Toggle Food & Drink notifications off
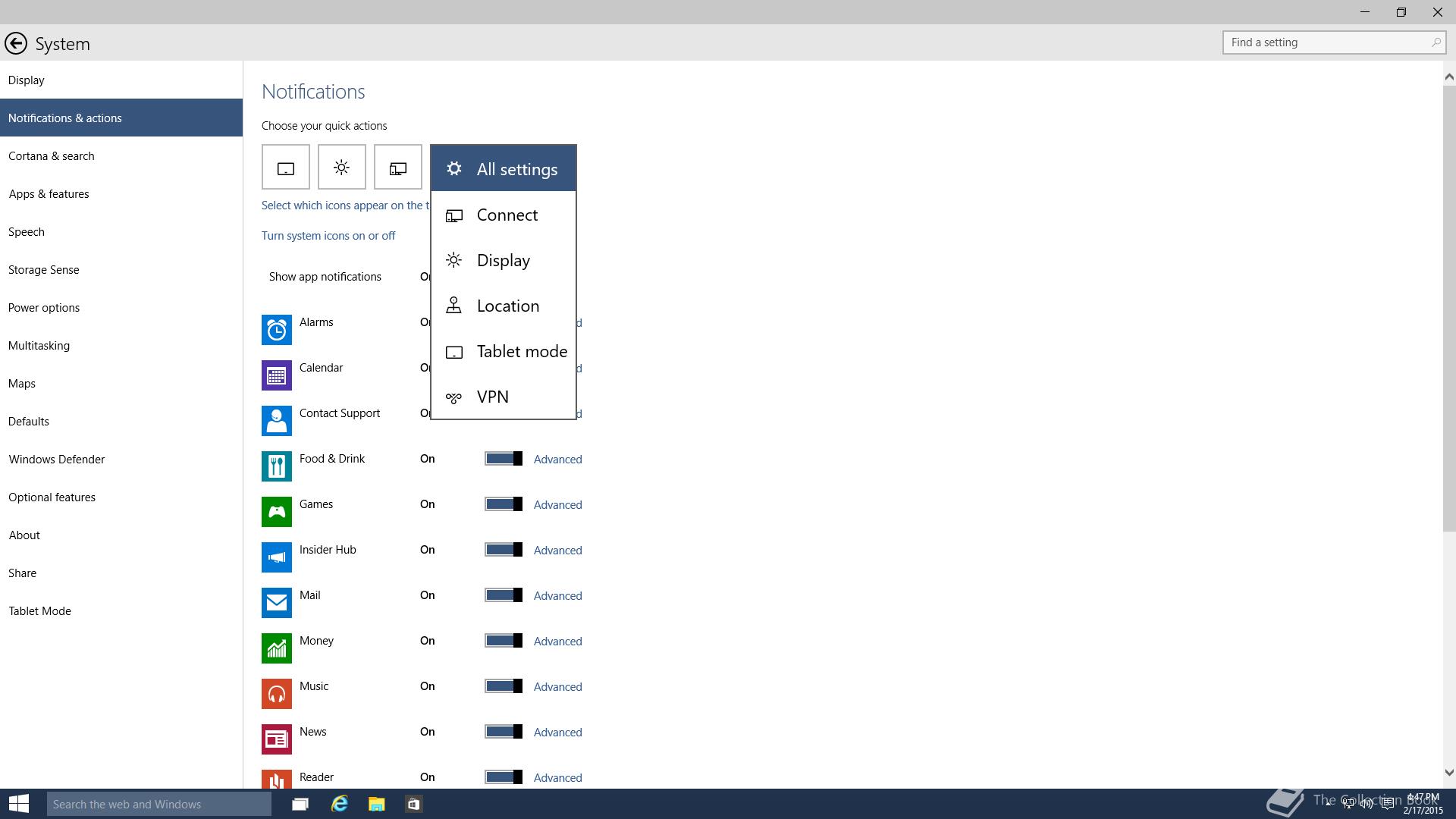This screenshot has width=1456, height=819. (504, 459)
